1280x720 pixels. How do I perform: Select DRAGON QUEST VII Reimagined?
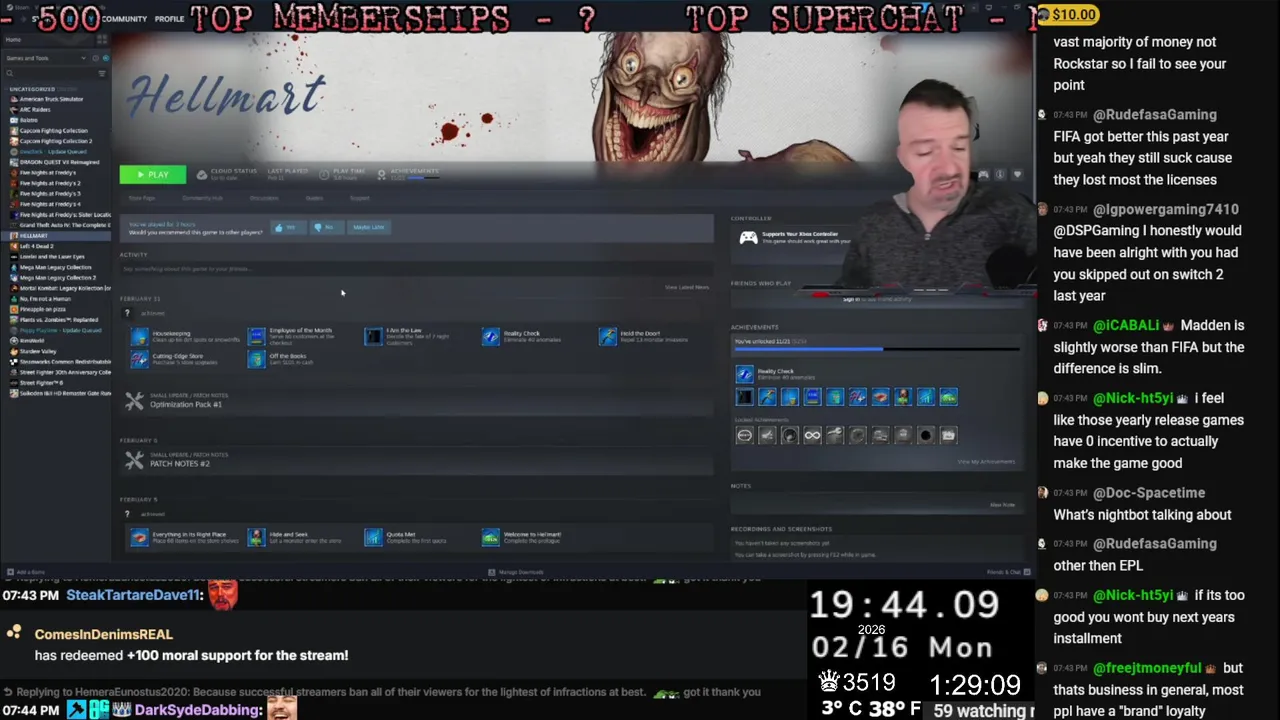click(59, 162)
